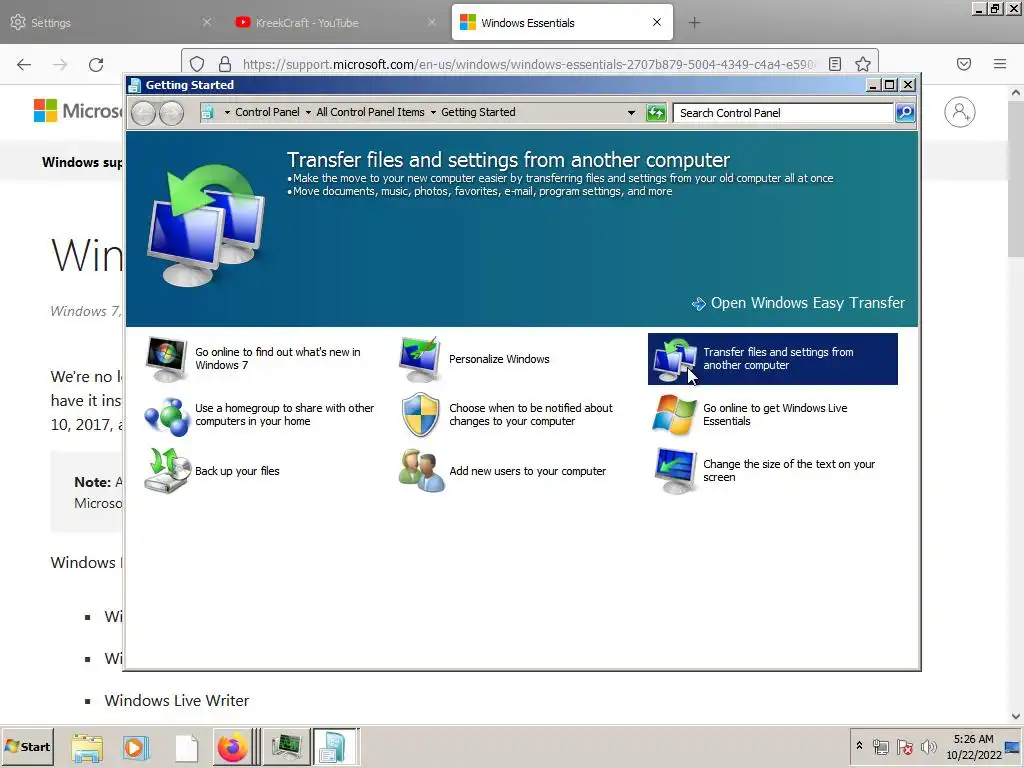1024x768 pixels.
Task: Select Go online to get Windows Live Essentials
Action: click(775, 415)
